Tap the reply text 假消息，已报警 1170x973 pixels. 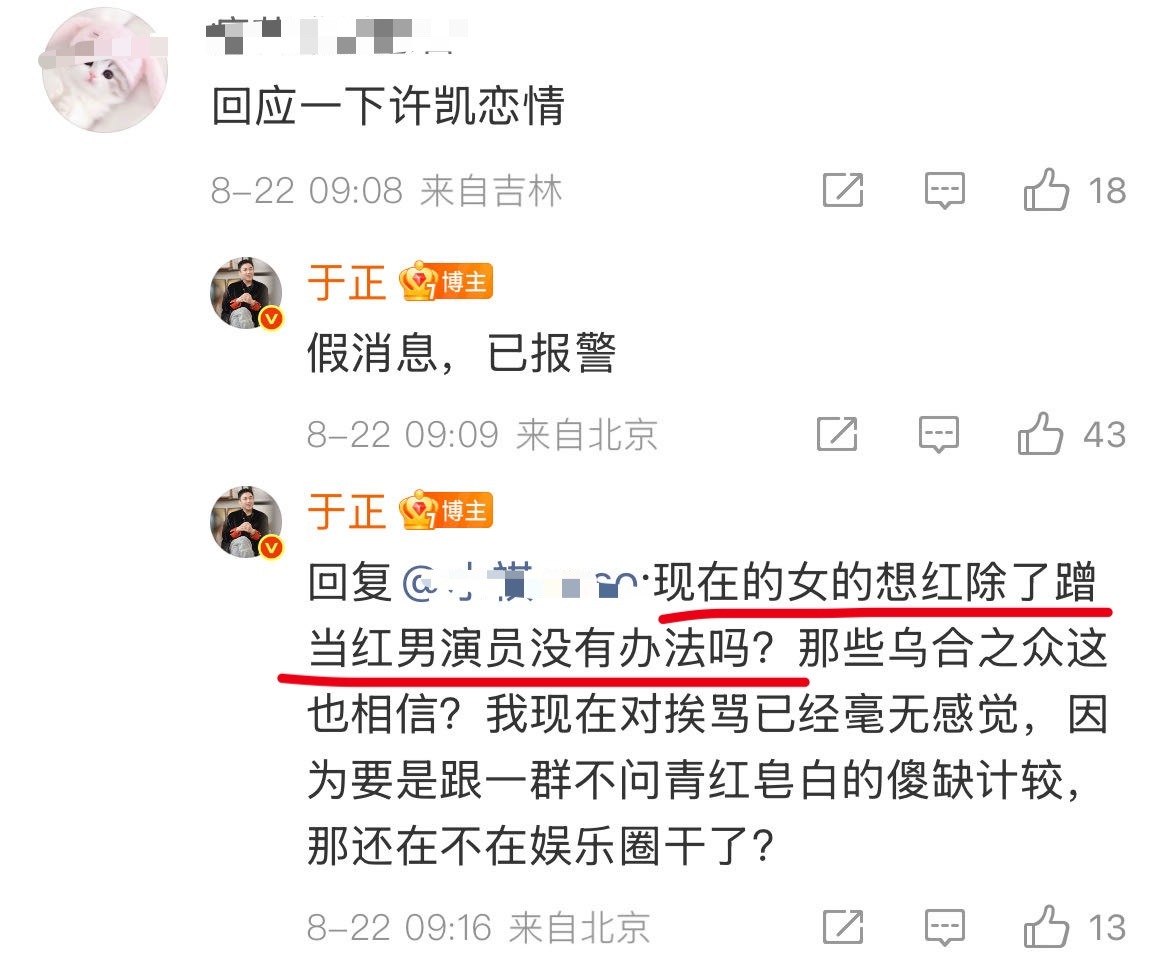462,352
